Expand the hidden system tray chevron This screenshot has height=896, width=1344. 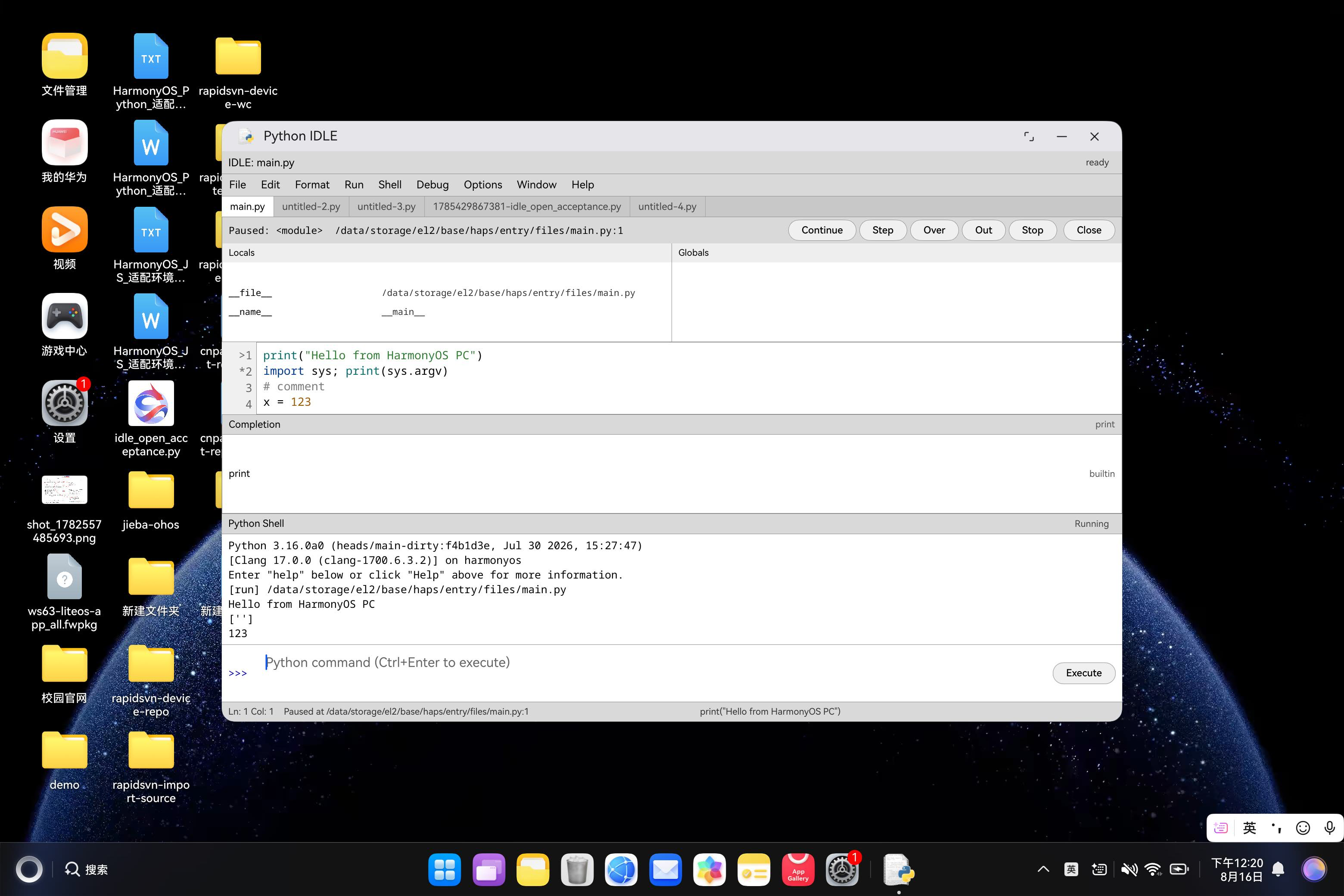click(x=1043, y=870)
